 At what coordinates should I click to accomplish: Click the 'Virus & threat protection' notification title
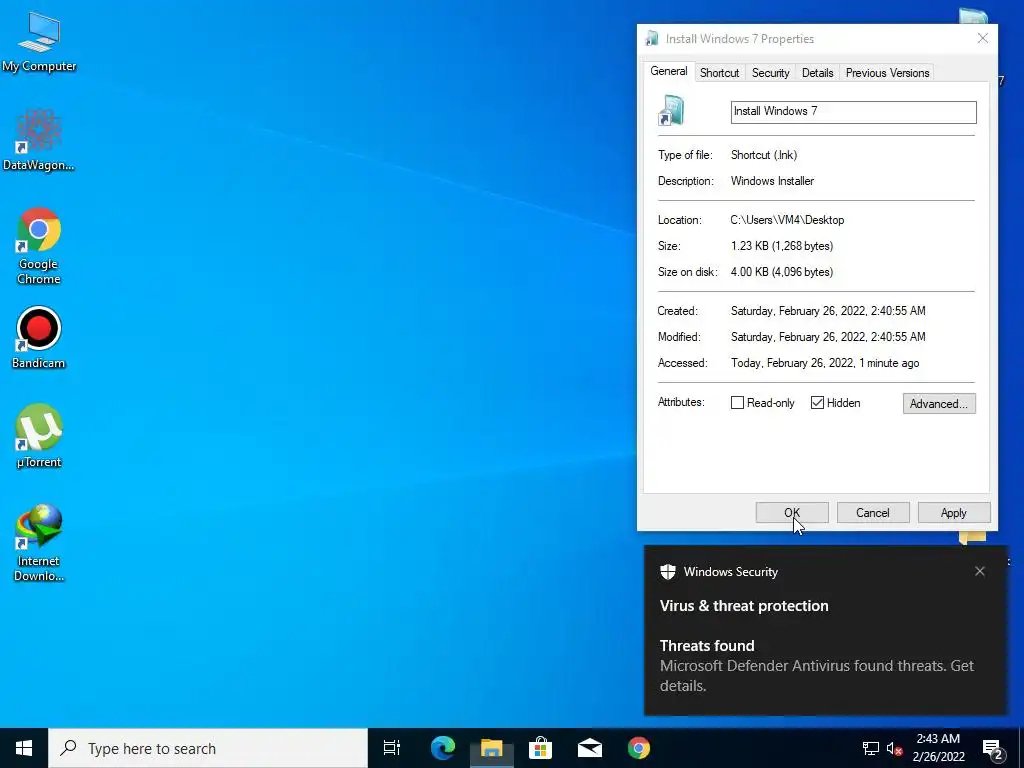(744, 606)
